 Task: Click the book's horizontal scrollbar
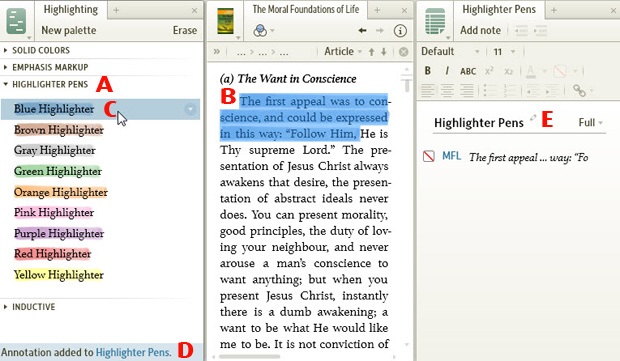(x=249, y=357)
